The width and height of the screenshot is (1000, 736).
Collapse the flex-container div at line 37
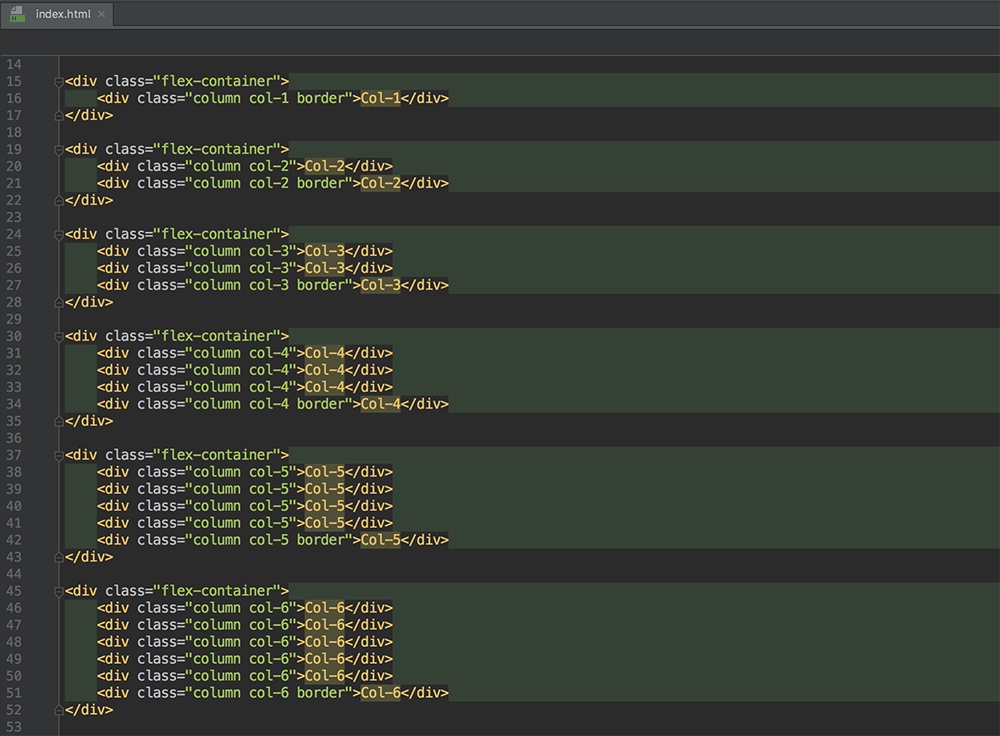[59, 455]
